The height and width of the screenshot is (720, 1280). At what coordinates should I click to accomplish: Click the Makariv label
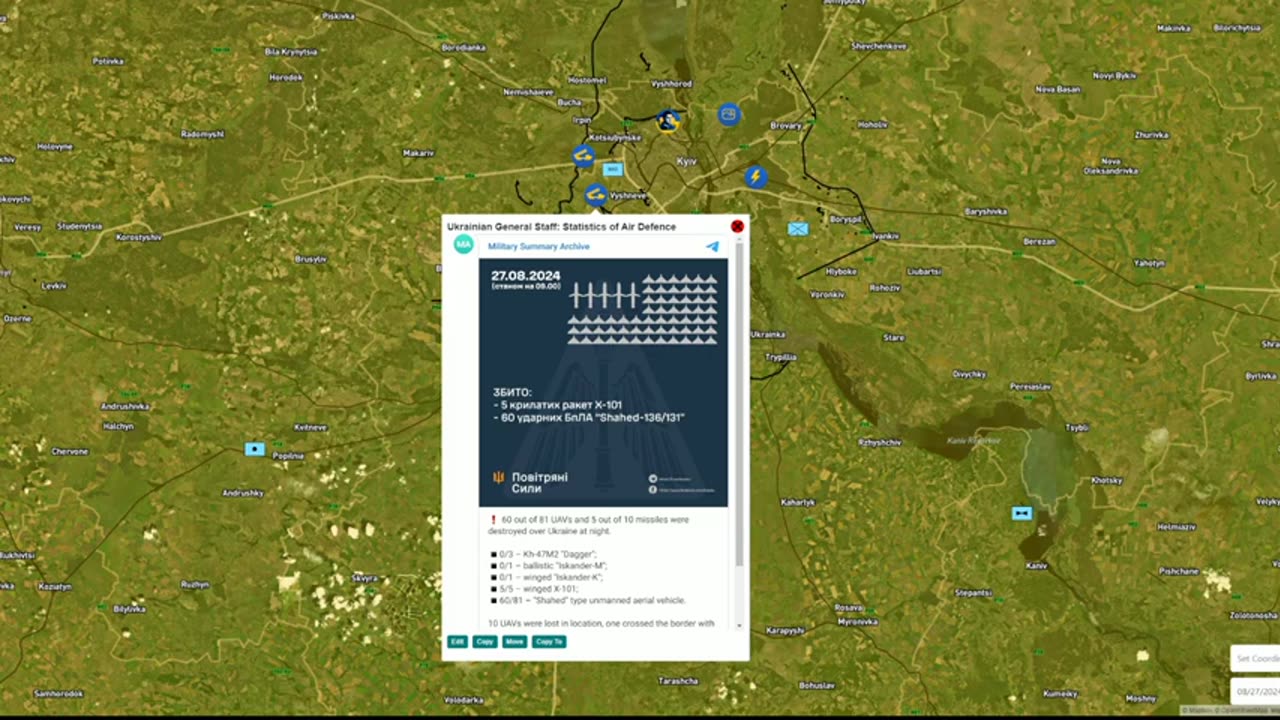point(418,153)
